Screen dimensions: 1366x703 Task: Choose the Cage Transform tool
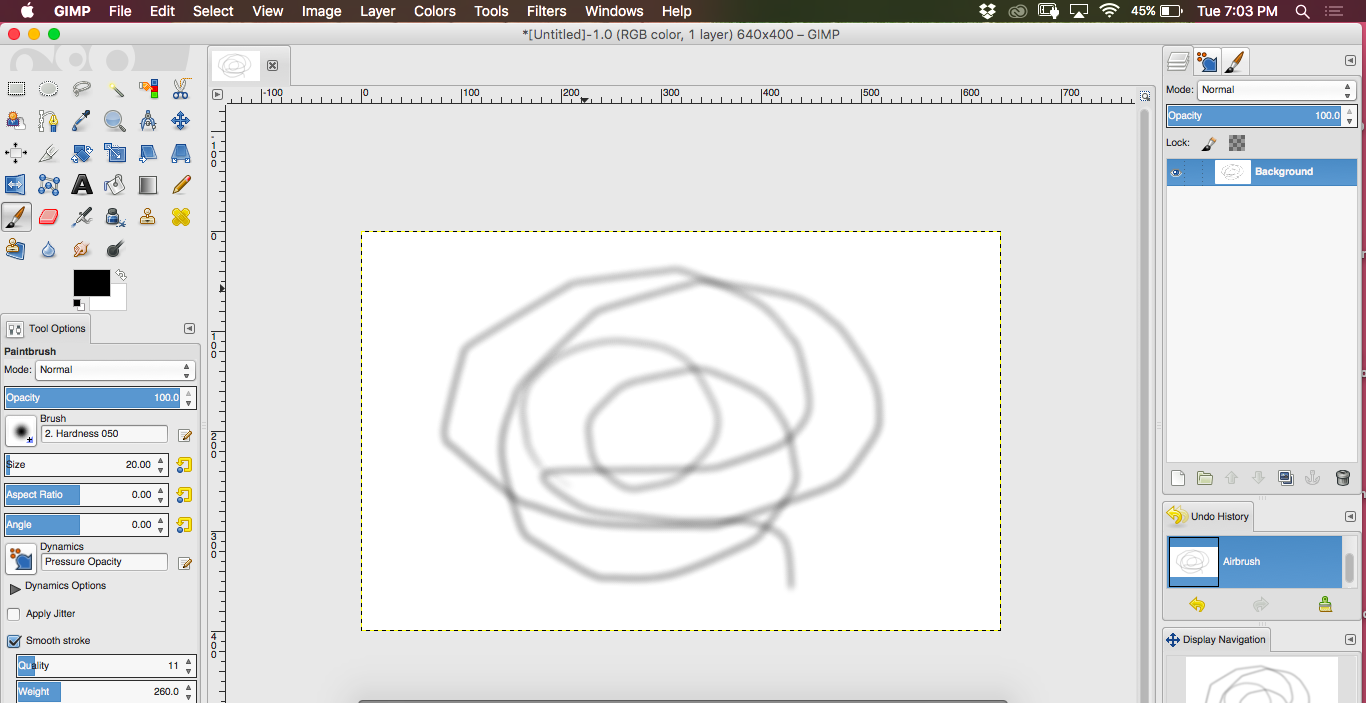[49, 185]
